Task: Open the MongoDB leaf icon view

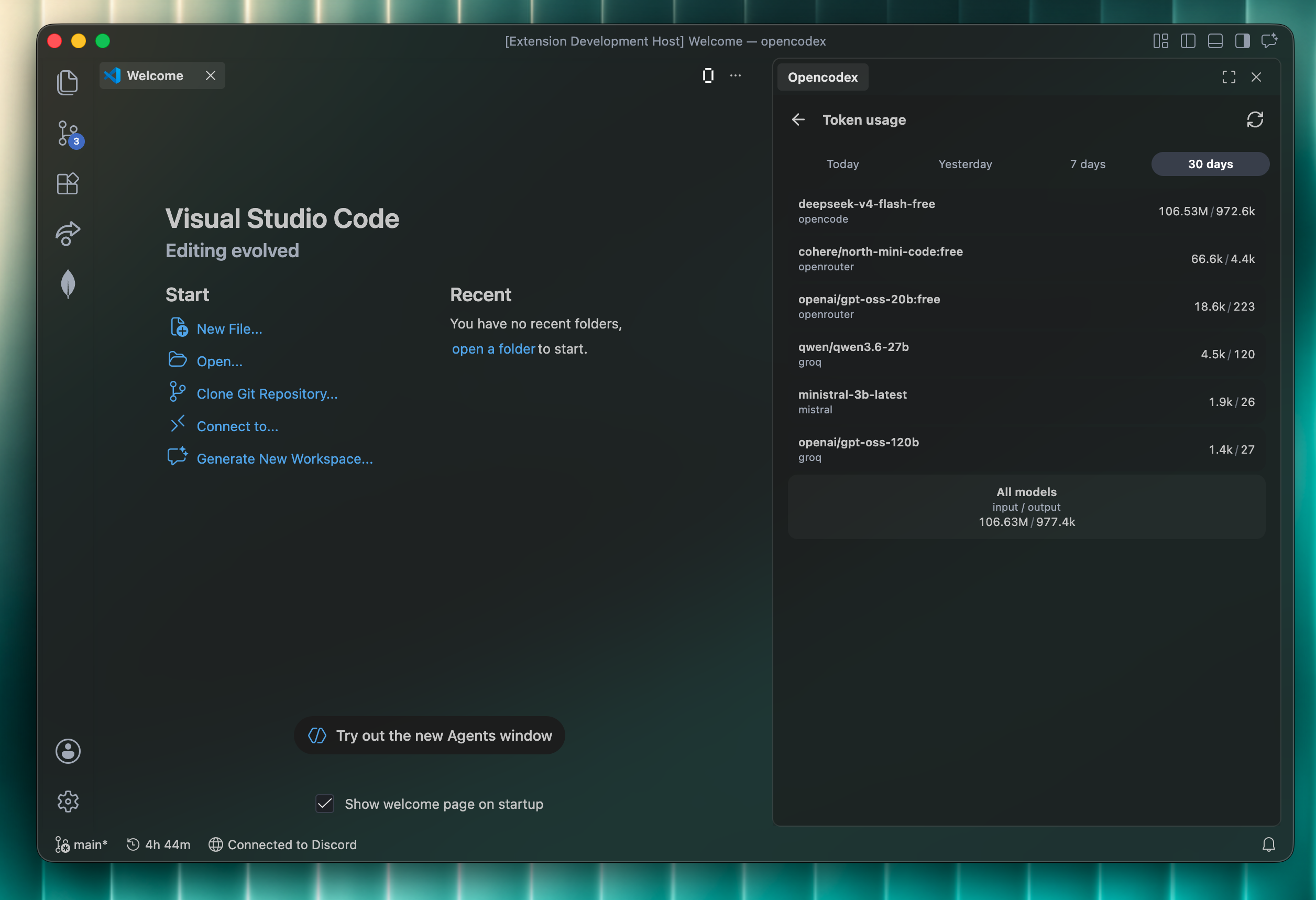Action: pyautogui.click(x=68, y=284)
